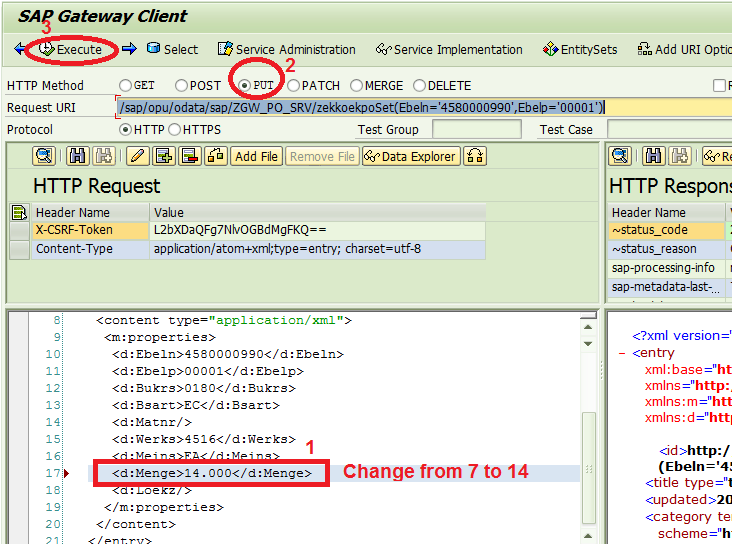Select the X-CSRF-Token header cell
732x545 pixels.
(x=90, y=230)
